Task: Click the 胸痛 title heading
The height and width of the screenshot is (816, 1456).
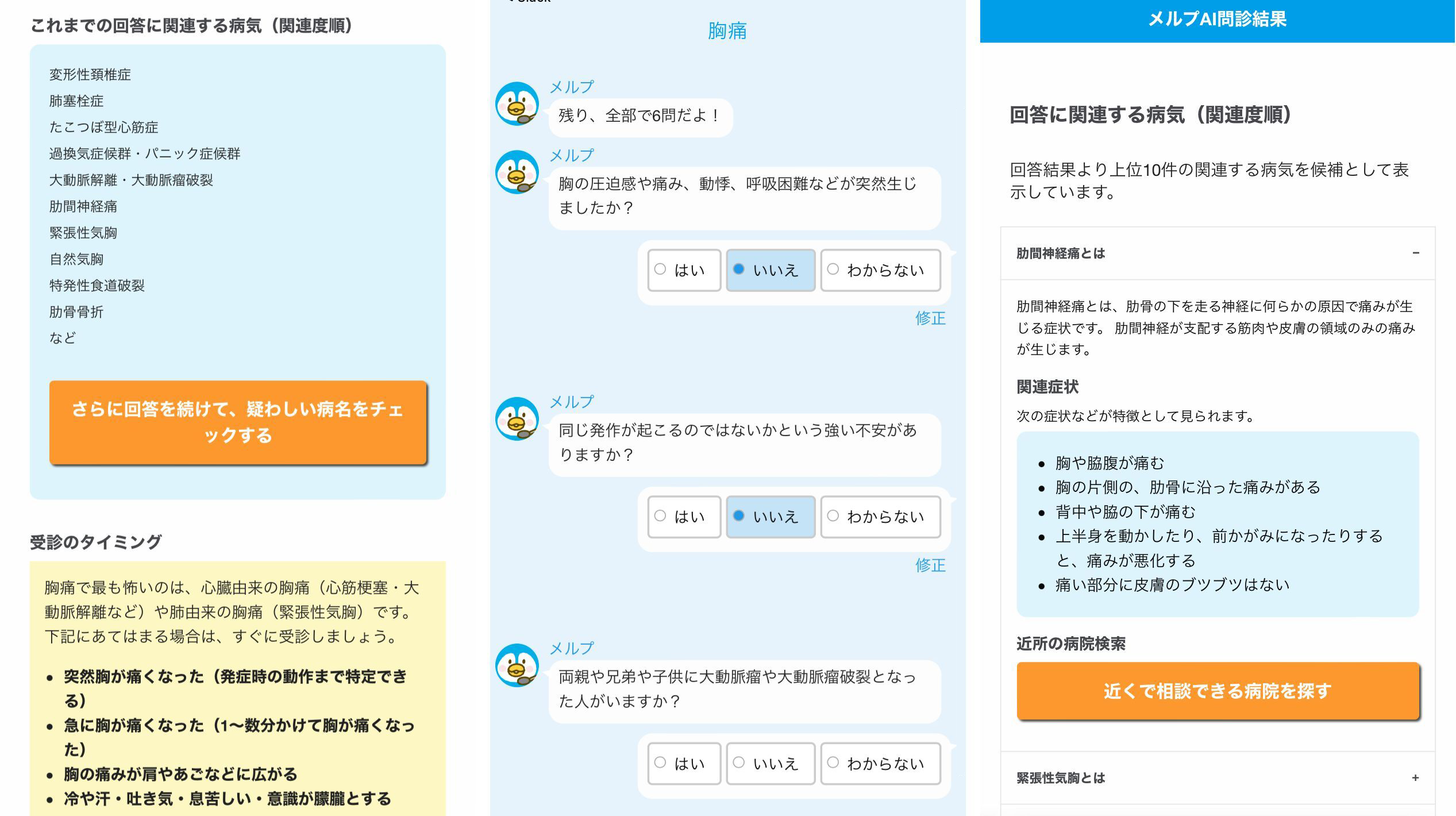Action: coord(727,30)
